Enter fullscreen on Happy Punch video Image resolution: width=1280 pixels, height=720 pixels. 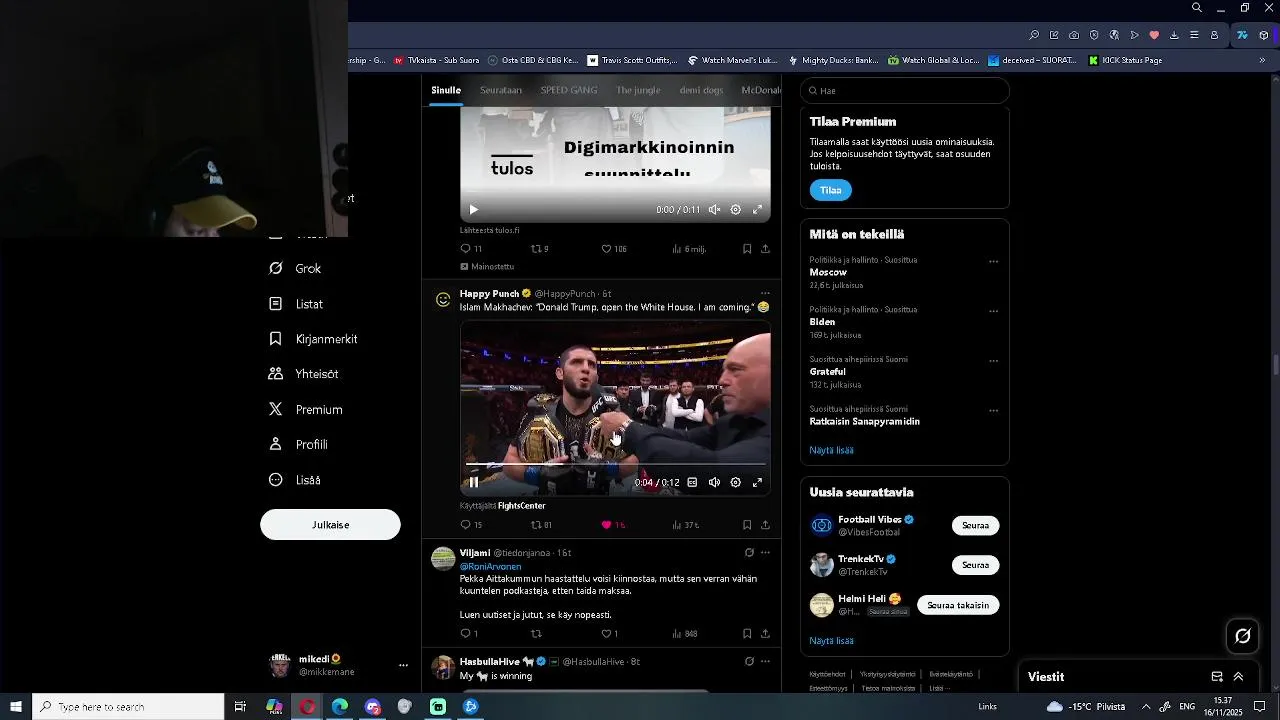pyautogui.click(x=758, y=482)
